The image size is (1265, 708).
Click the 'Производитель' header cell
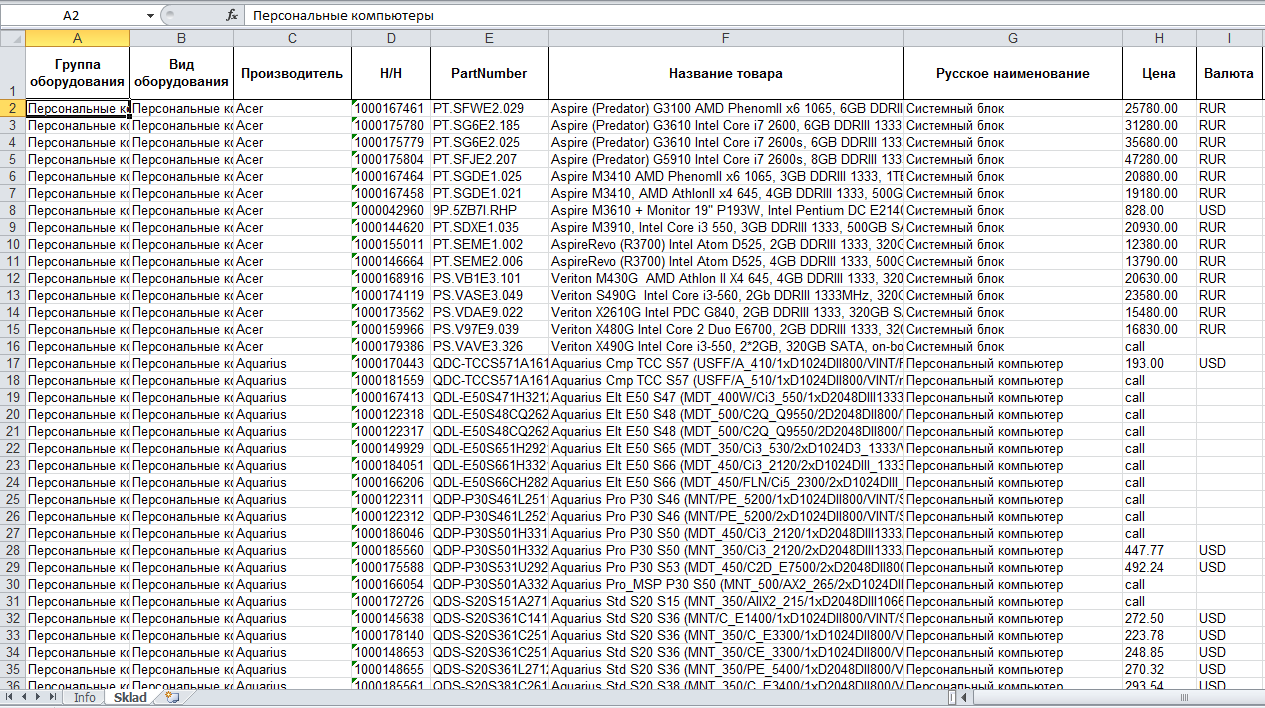[292, 73]
